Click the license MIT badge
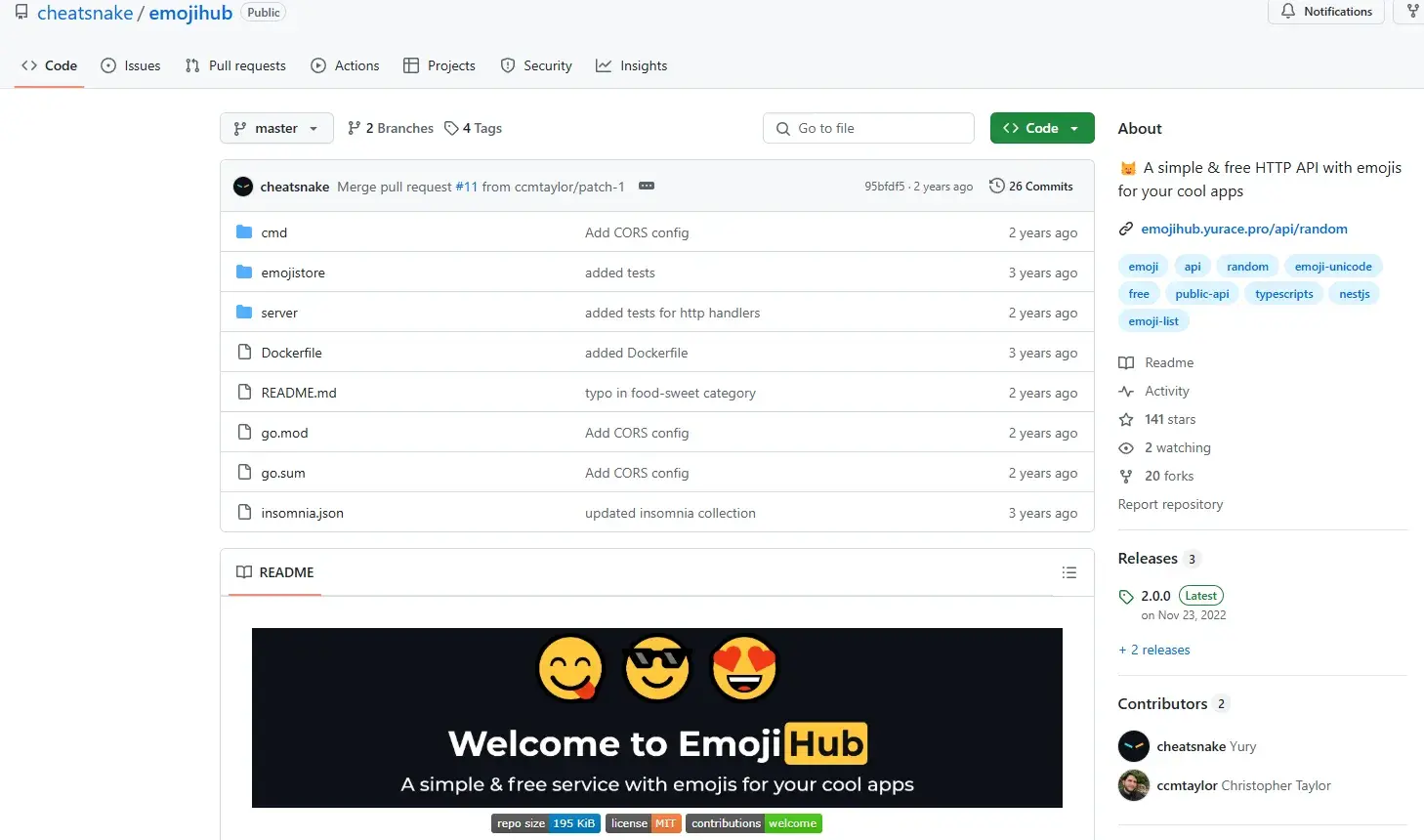Viewport: 1424px width, 840px height. click(643, 823)
